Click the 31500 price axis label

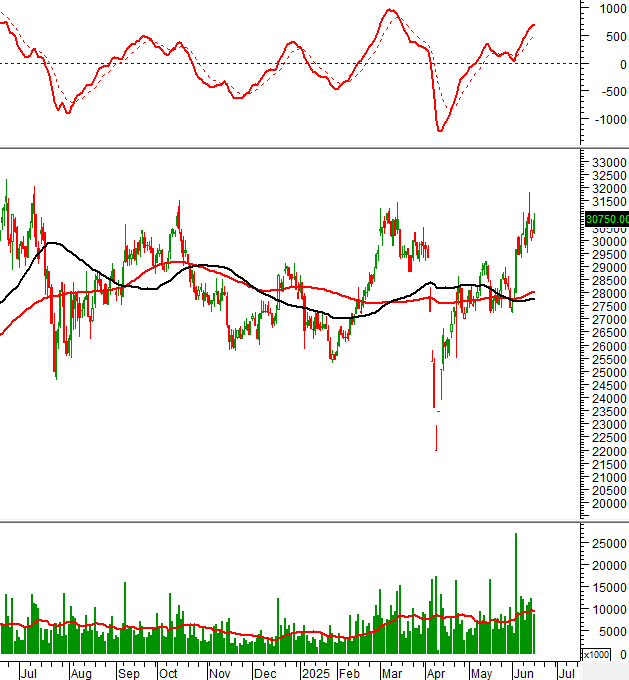pos(609,202)
